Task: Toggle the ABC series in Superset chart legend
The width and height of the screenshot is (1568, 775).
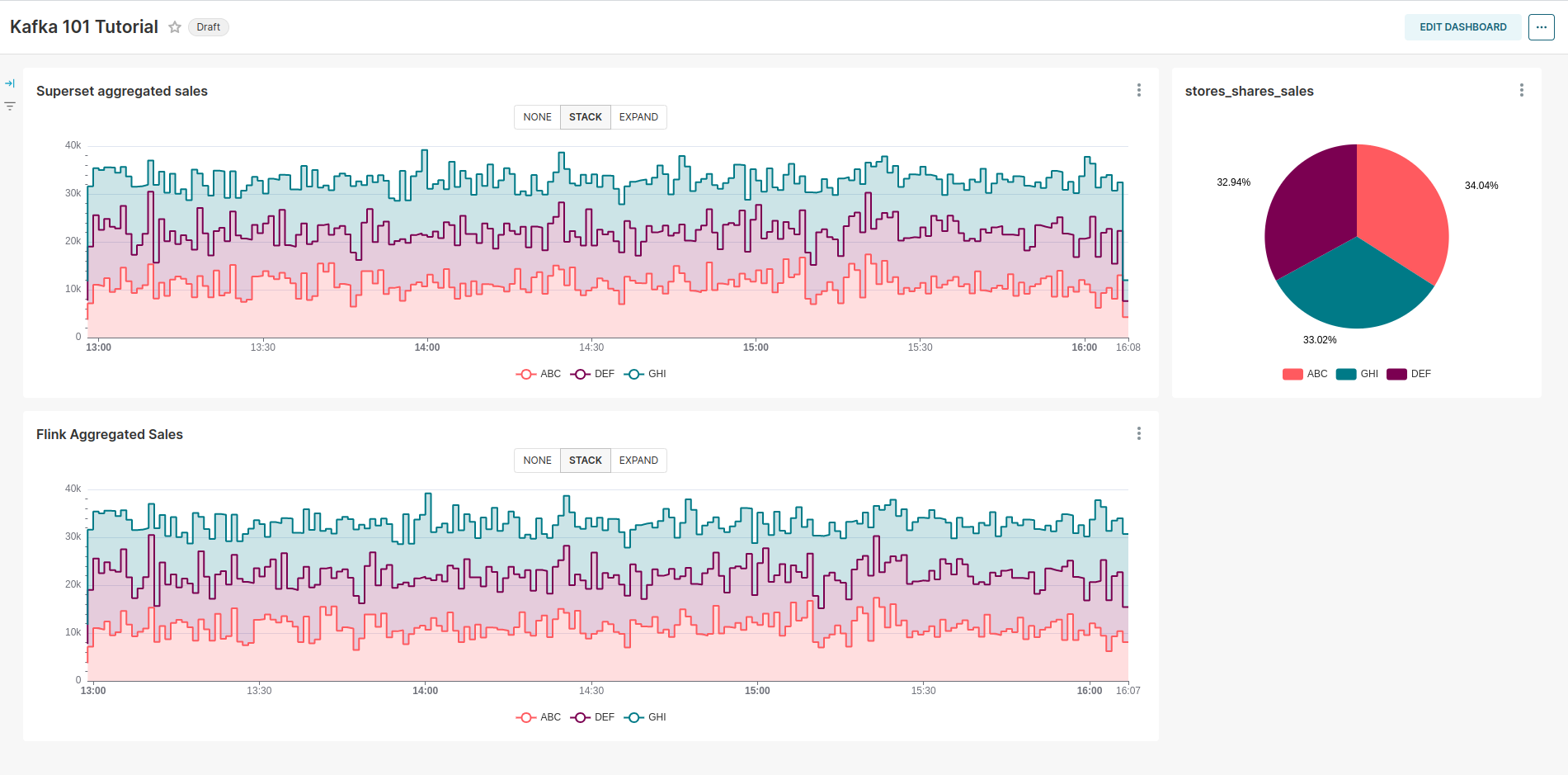Action: pos(539,373)
